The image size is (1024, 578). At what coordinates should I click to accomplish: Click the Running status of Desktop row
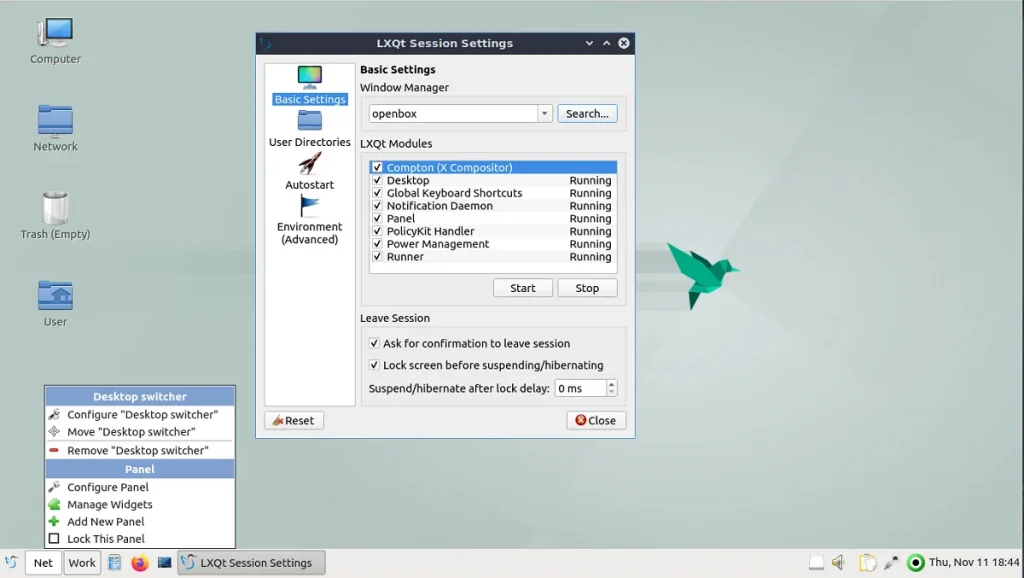click(590, 180)
